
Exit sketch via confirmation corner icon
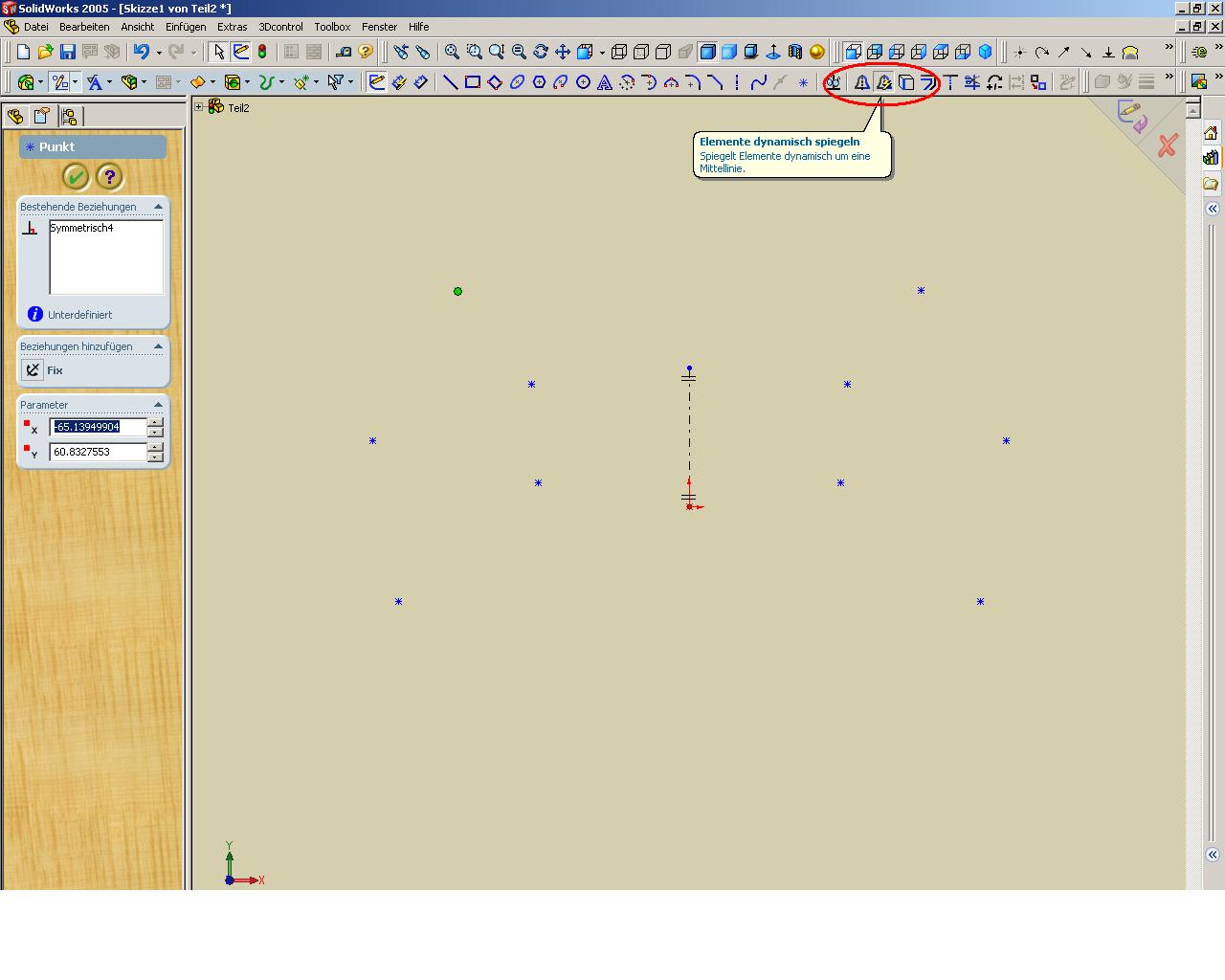point(1133,117)
